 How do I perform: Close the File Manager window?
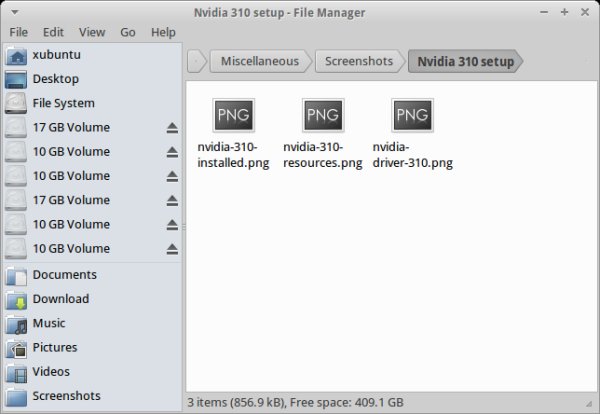(x=585, y=12)
